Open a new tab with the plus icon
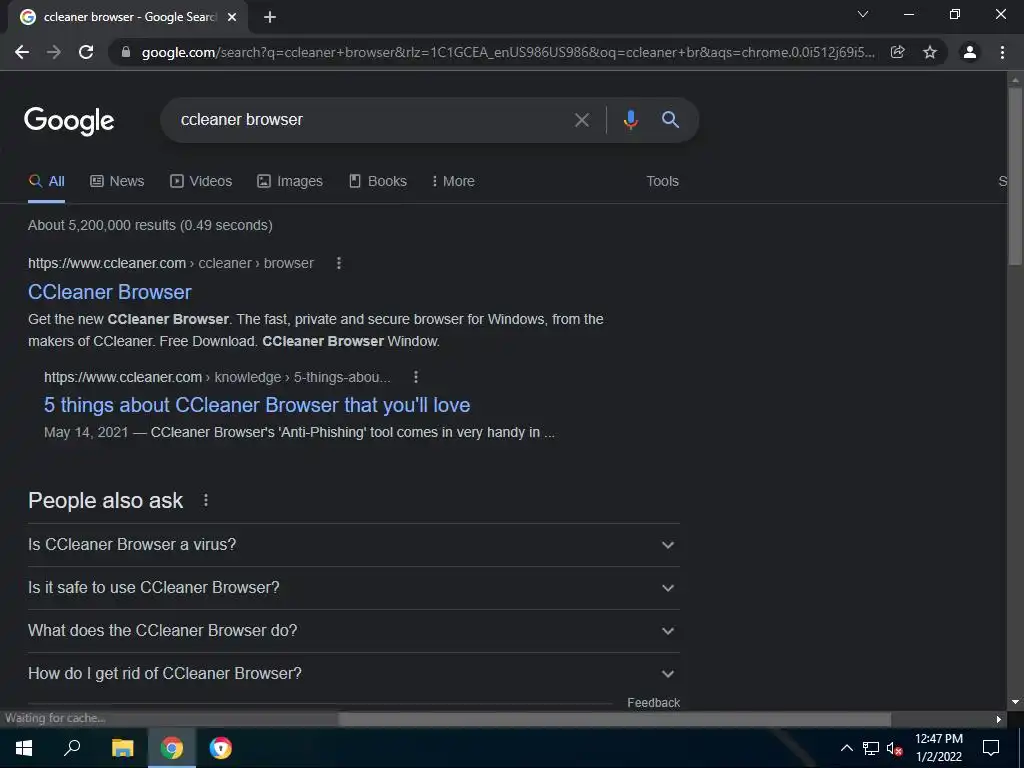This screenshot has height=768, width=1024. pos(270,18)
